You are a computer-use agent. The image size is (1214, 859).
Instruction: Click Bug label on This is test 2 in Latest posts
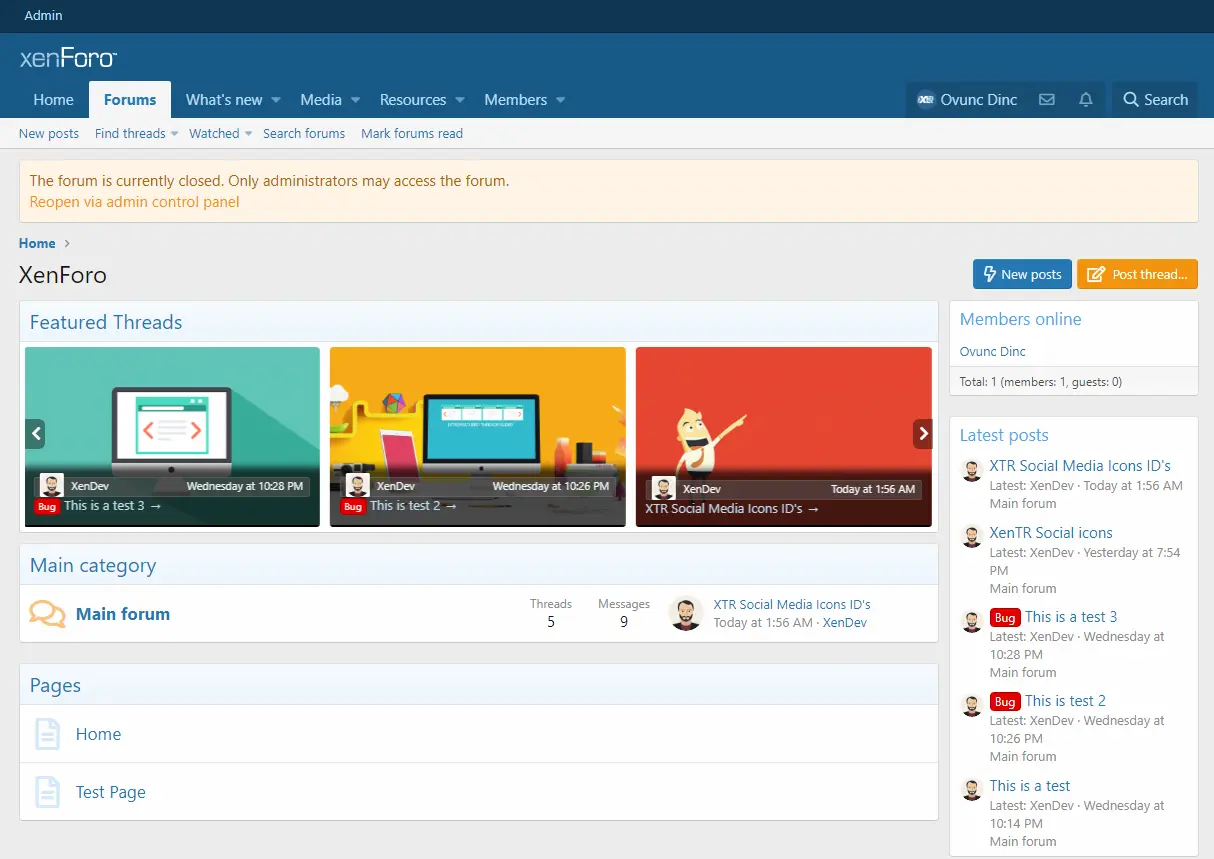coord(1005,702)
